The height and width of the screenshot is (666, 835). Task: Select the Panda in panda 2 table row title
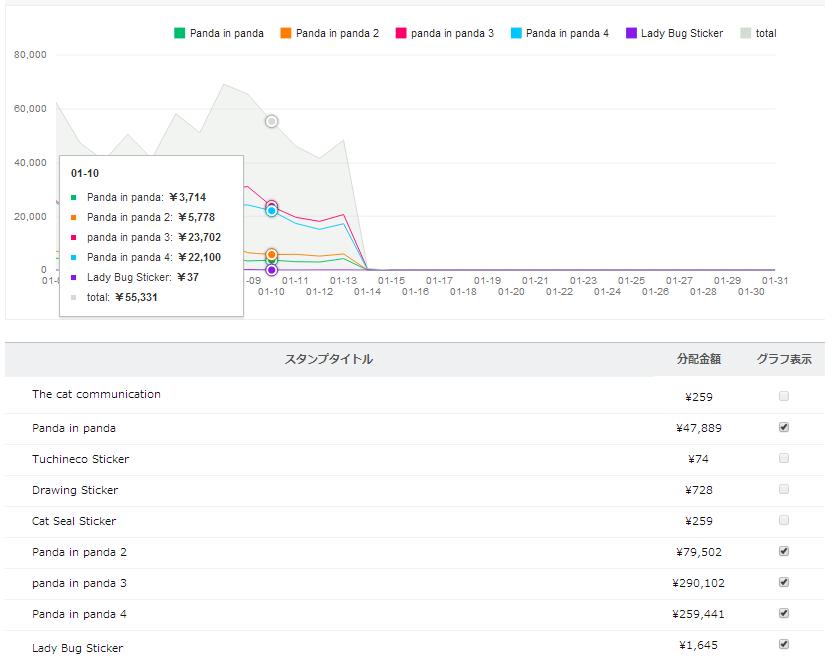79,552
